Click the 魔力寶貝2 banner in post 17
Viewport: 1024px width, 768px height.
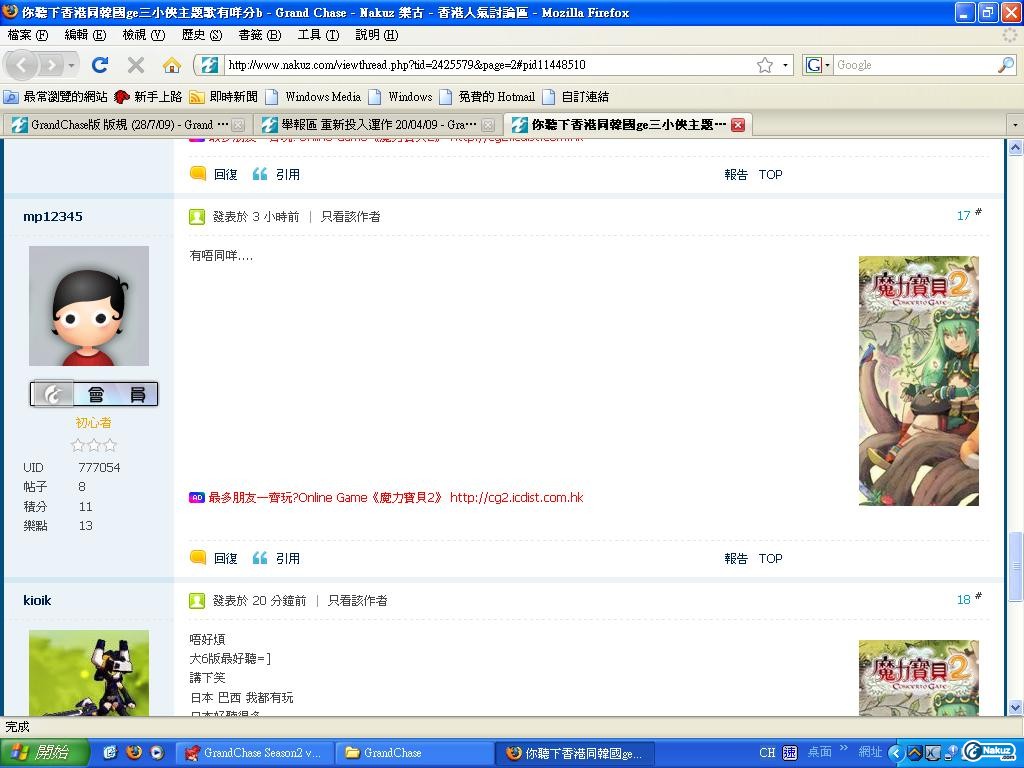pos(919,381)
